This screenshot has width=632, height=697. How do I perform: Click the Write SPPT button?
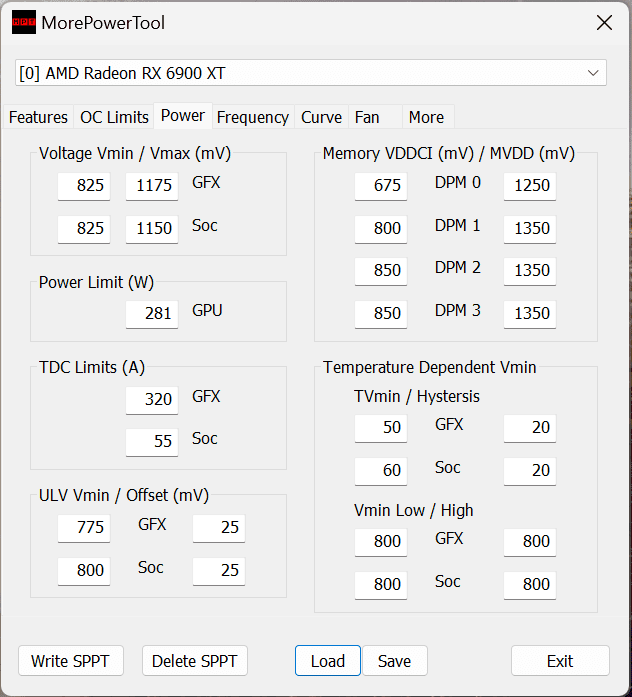coord(71,661)
